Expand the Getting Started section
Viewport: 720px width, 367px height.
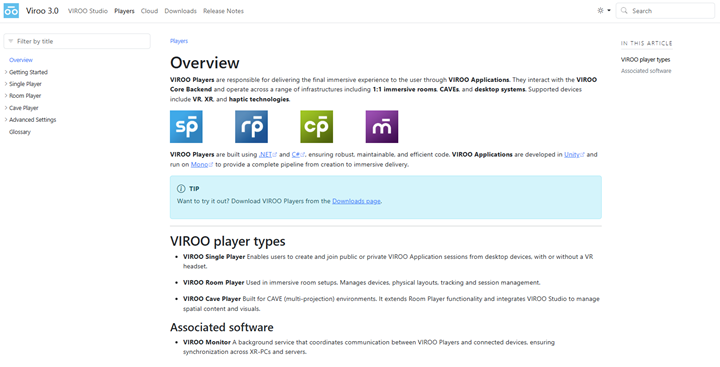[x=6, y=72]
